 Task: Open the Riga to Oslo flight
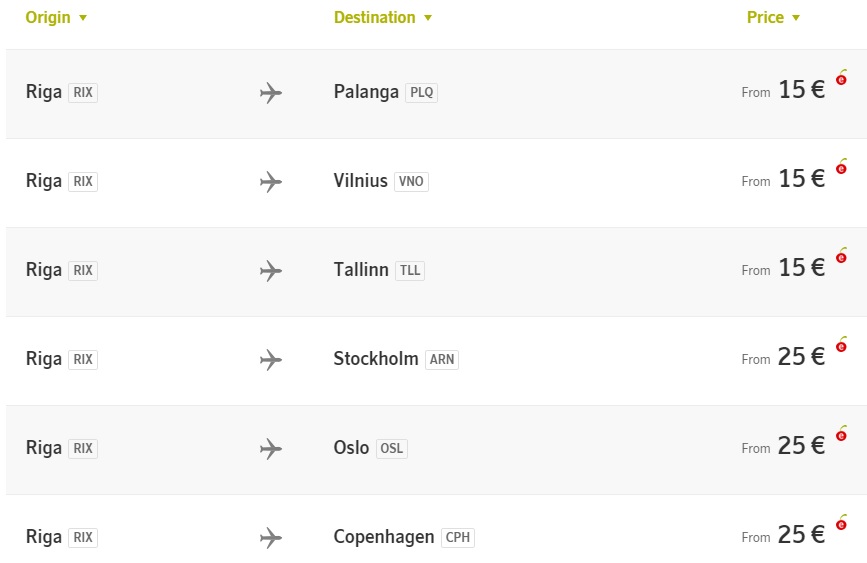[x=436, y=450]
